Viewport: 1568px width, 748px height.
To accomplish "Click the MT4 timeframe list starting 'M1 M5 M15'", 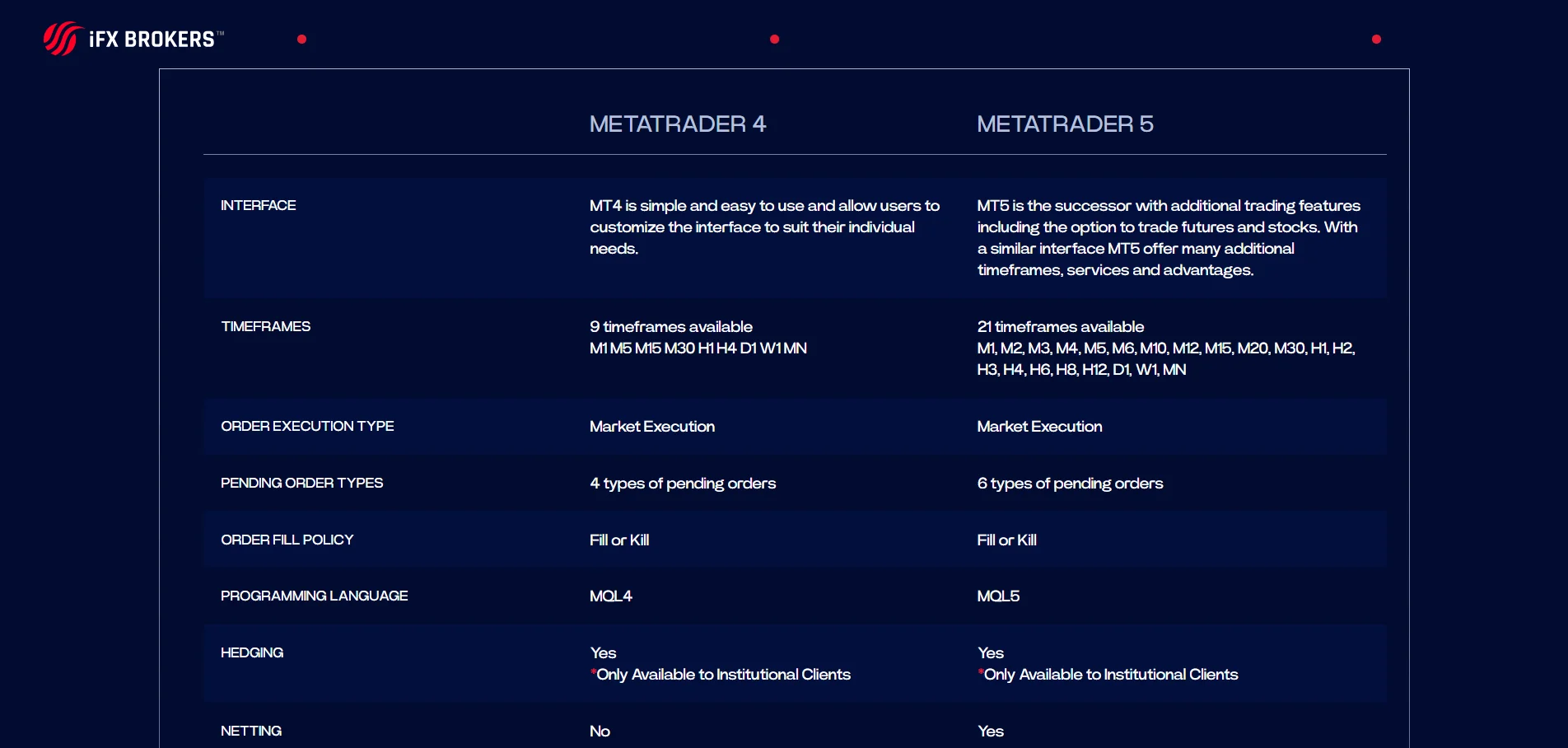I will [x=698, y=348].
